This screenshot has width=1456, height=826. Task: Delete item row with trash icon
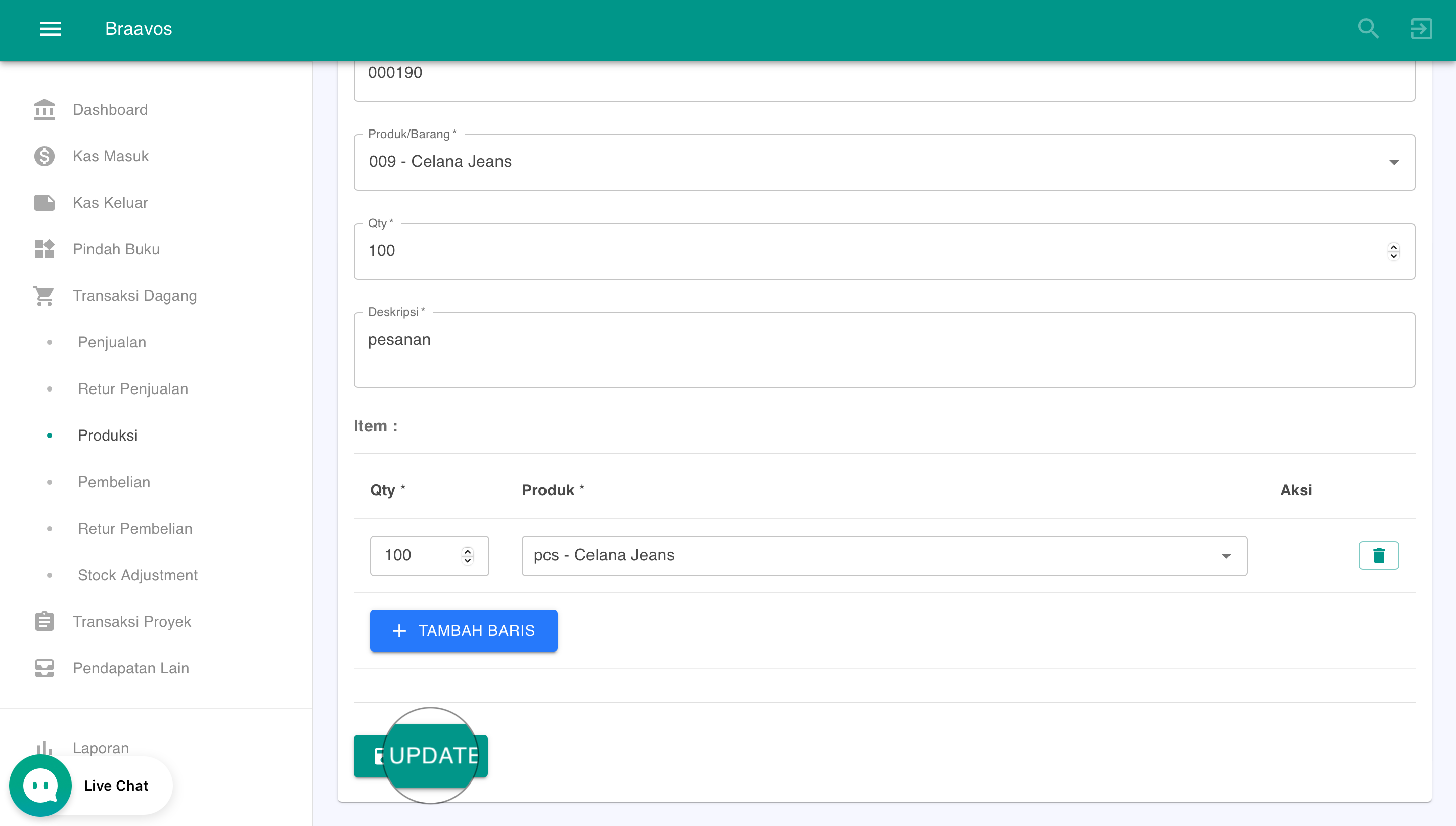[x=1378, y=555]
